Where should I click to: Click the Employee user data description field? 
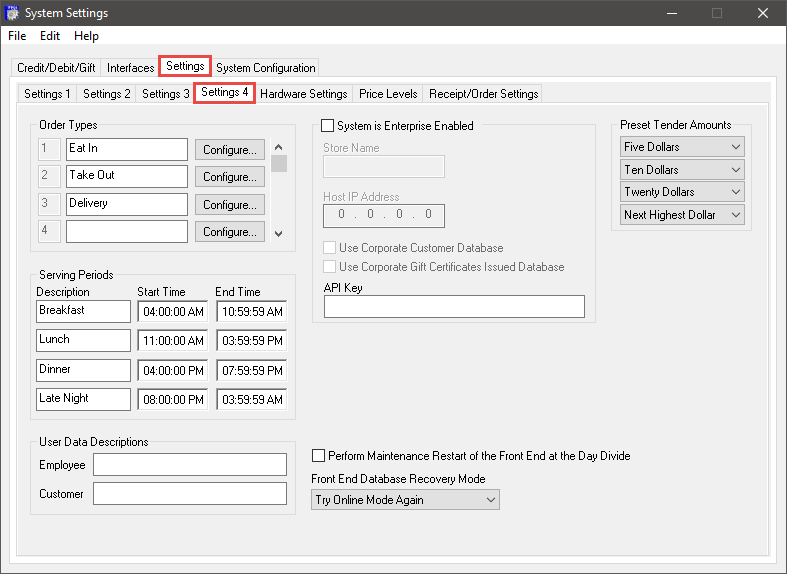point(189,465)
